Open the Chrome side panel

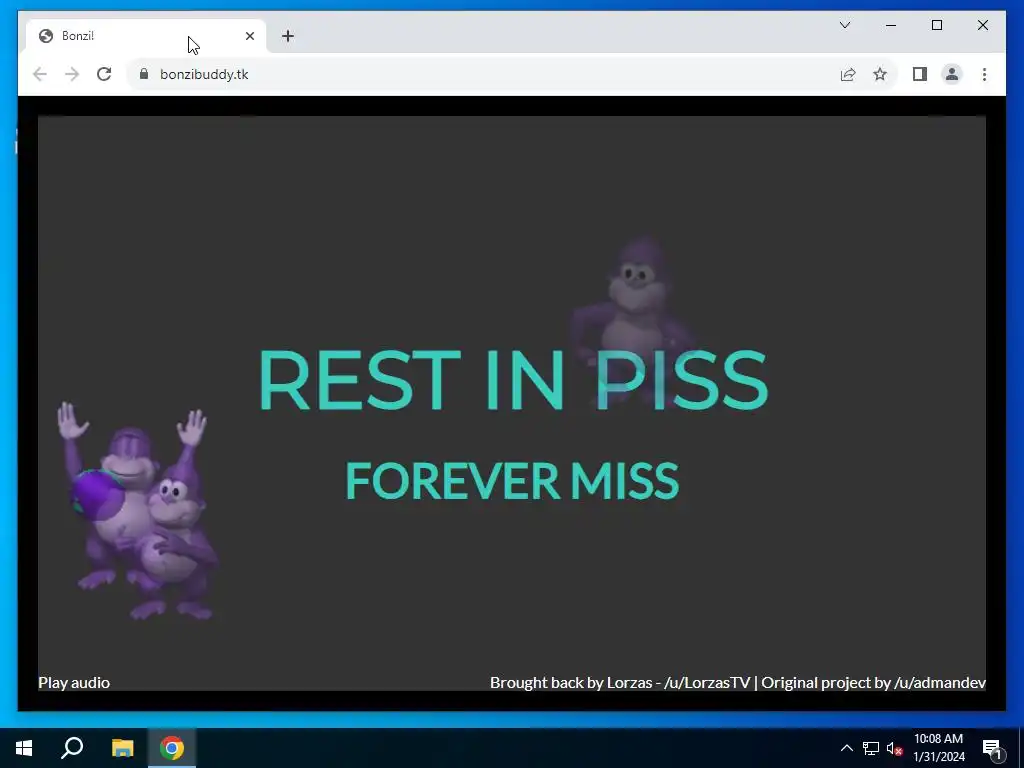point(920,74)
